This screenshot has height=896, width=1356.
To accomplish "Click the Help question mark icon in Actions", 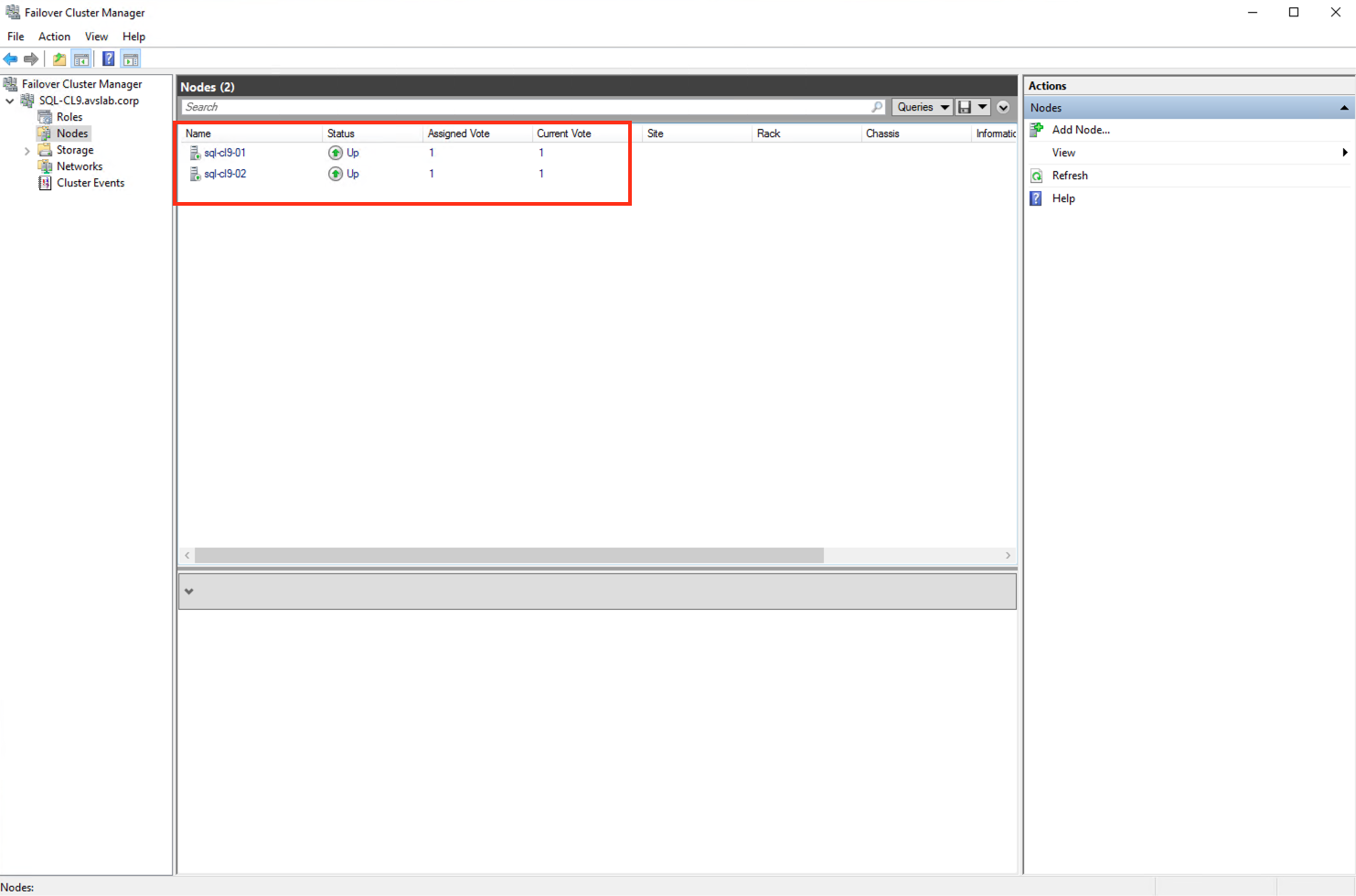I will pyautogui.click(x=1036, y=198).
